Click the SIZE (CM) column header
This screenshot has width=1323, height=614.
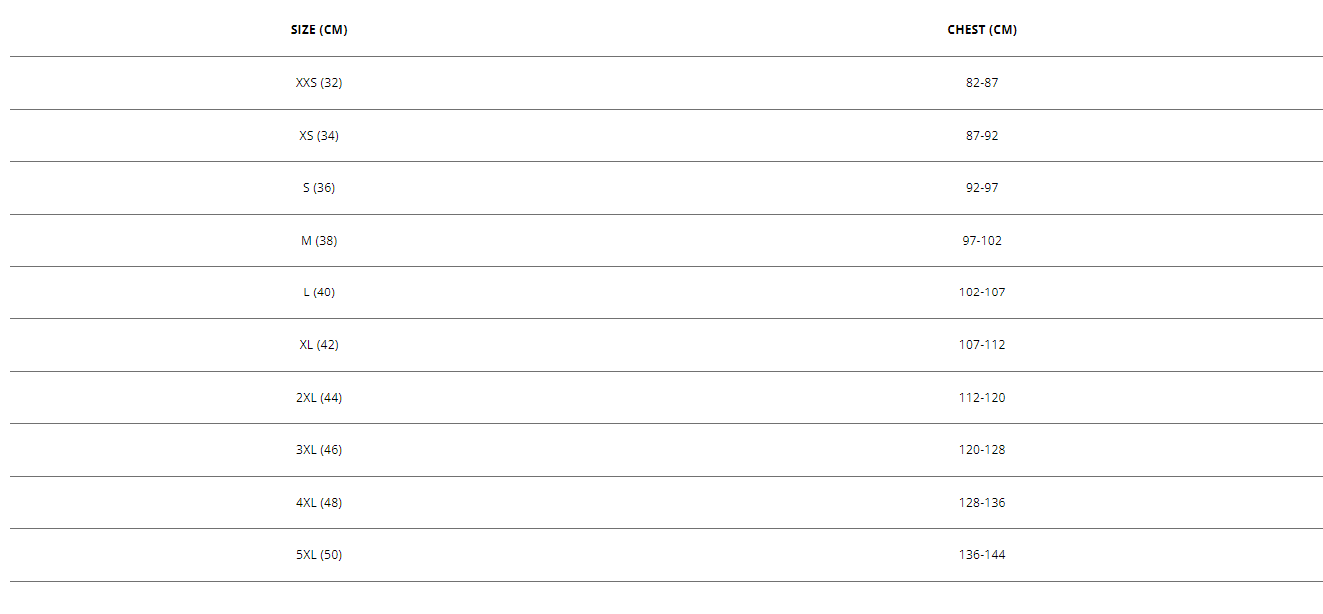pos(319,30)
